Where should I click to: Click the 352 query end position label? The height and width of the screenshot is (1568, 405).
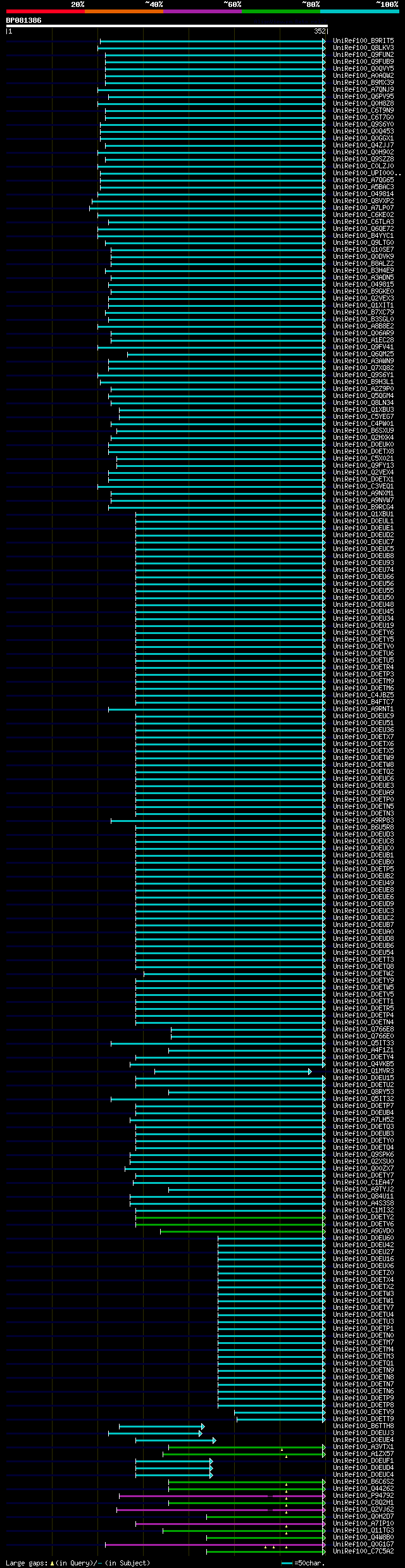pyautogui.click(x=319, y=31)
